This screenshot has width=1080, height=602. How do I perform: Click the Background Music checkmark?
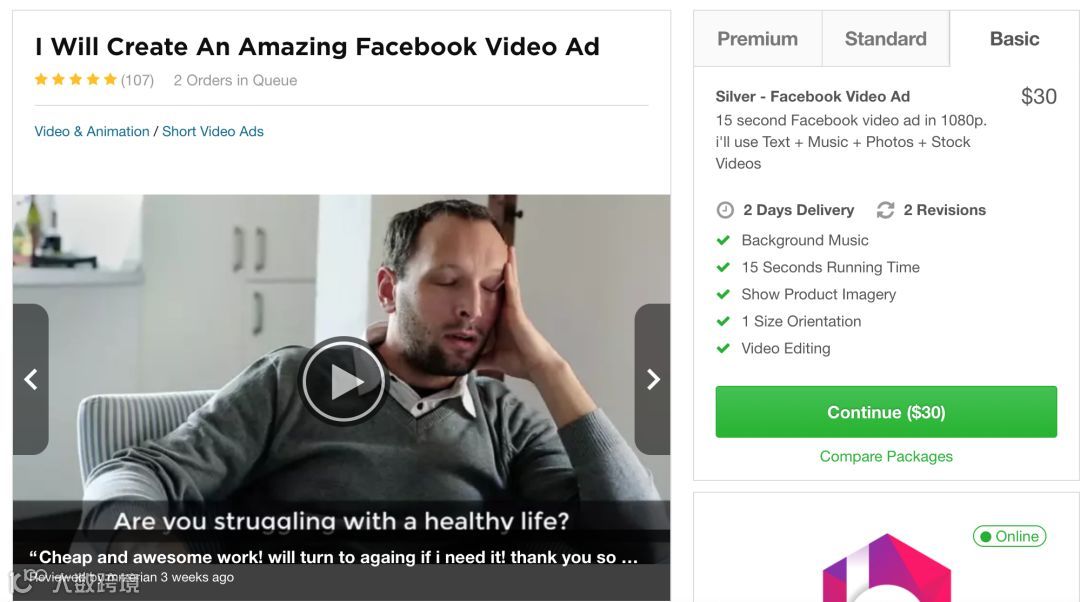[723, 240]
